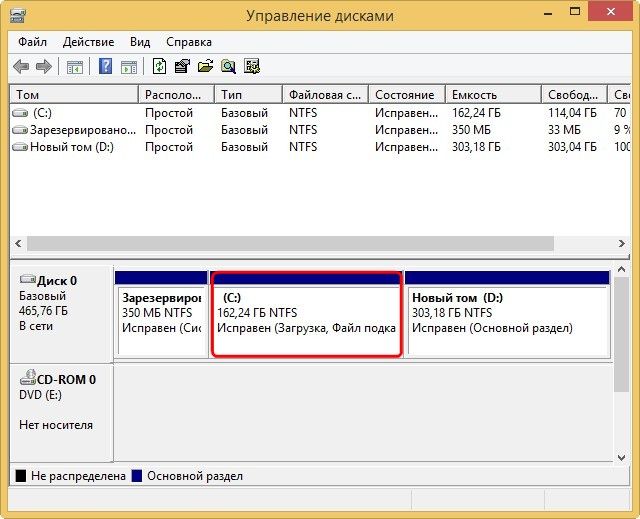Open the Properties toolbar icon
This screenshot has width=640, height=519.
click(182, 66)
